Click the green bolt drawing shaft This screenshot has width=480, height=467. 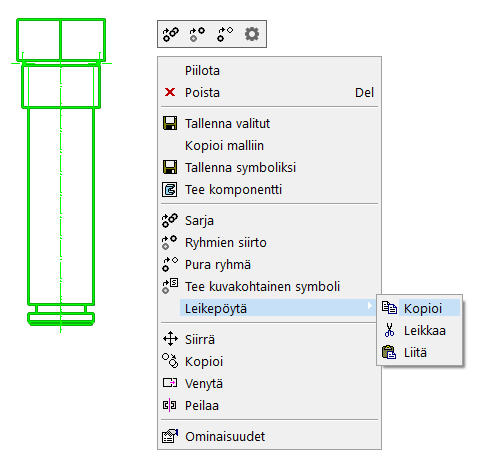click(61, 207)
